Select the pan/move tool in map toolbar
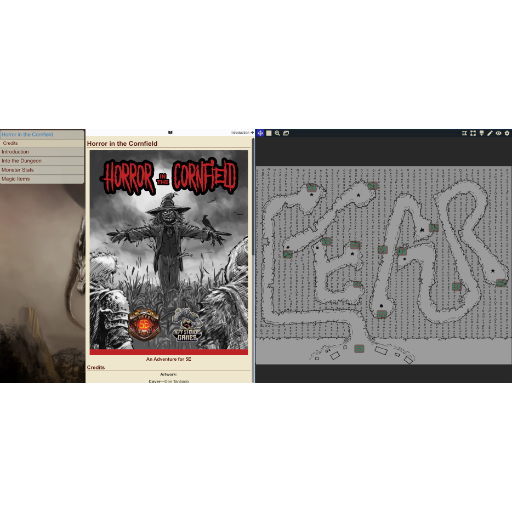Viewport: 512px width, 512px height. point(260,133)
